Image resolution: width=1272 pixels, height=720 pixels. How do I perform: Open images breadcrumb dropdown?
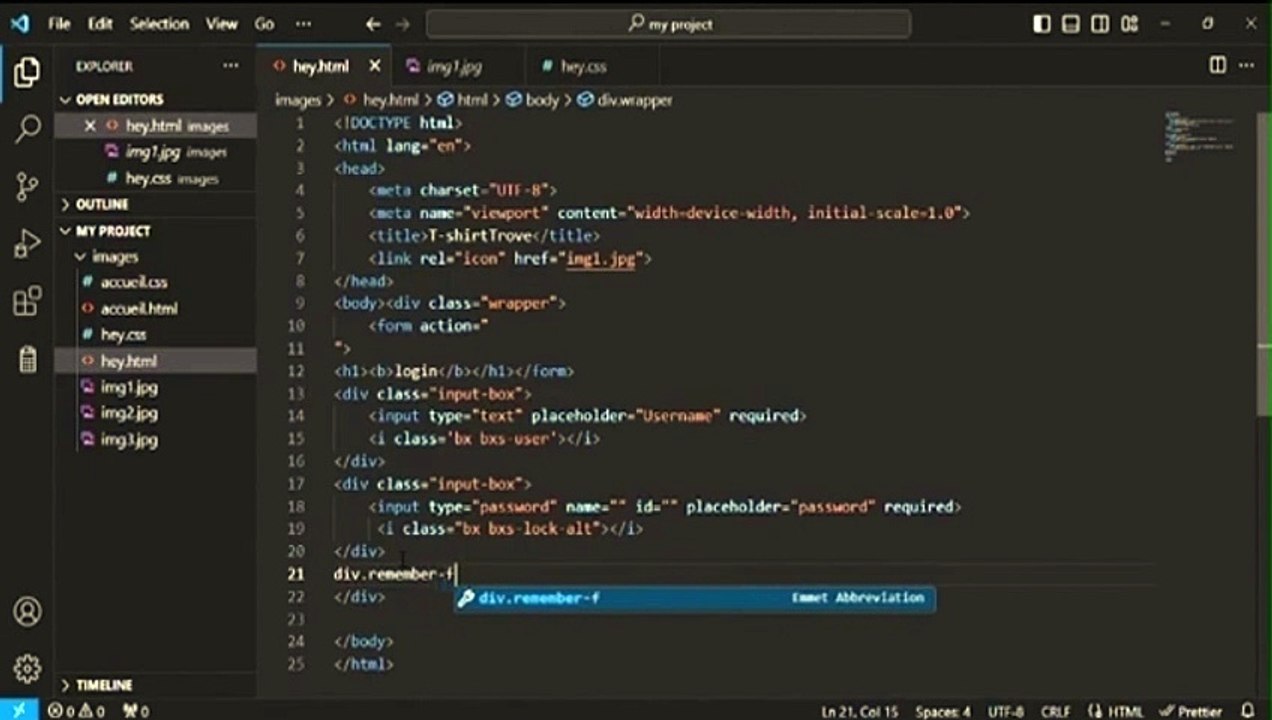click(298, 100)
